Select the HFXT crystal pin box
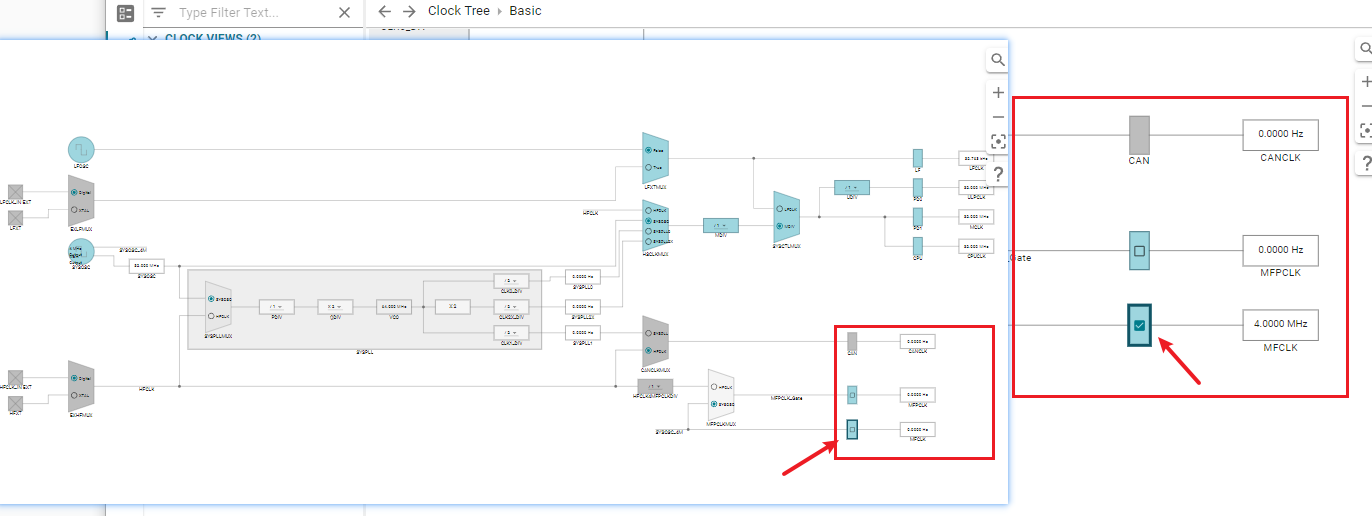 pyautogui.click(x=16, y=403)
